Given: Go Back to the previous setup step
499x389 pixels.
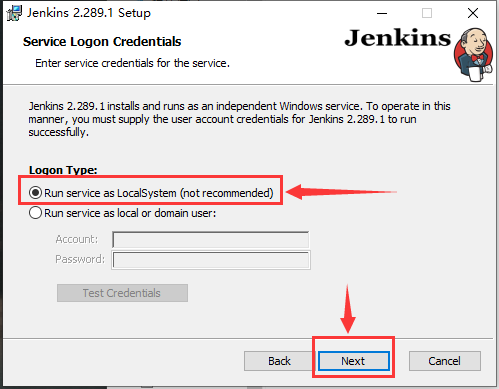Looking at the screenshot, I should point(279,361).
